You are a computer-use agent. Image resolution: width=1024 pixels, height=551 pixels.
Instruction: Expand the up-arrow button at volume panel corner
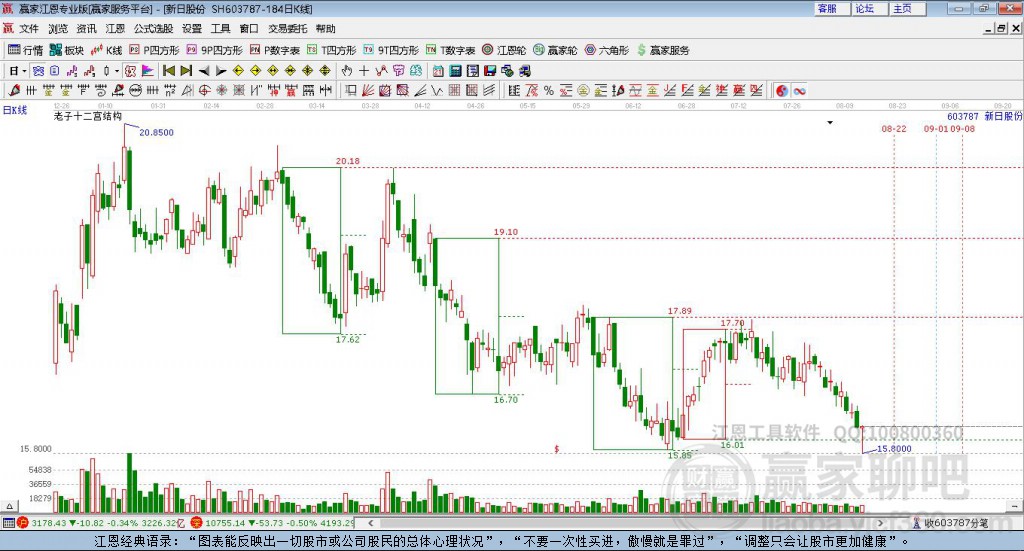8,506
